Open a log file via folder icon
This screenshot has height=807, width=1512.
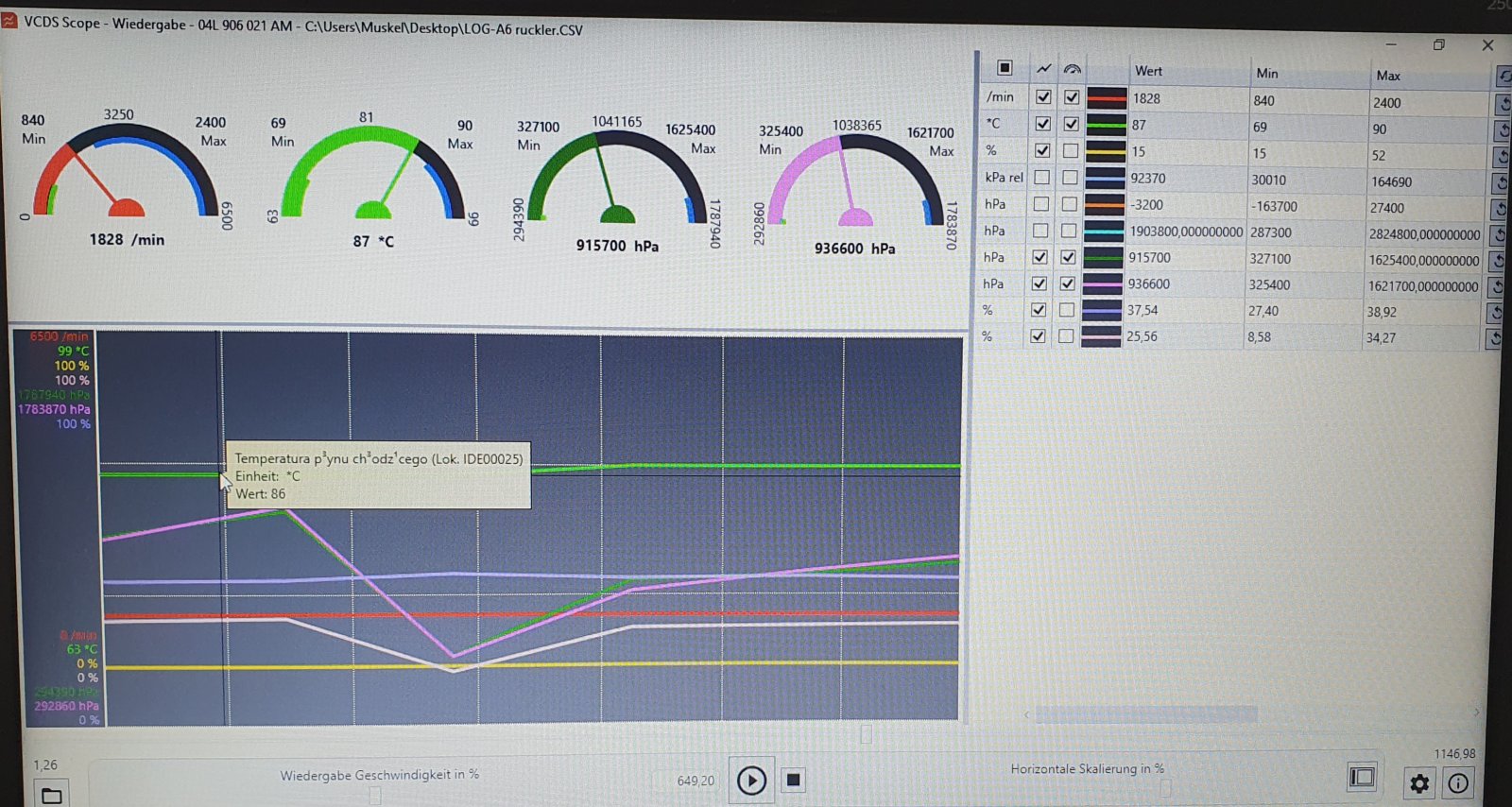click(52, 795)
